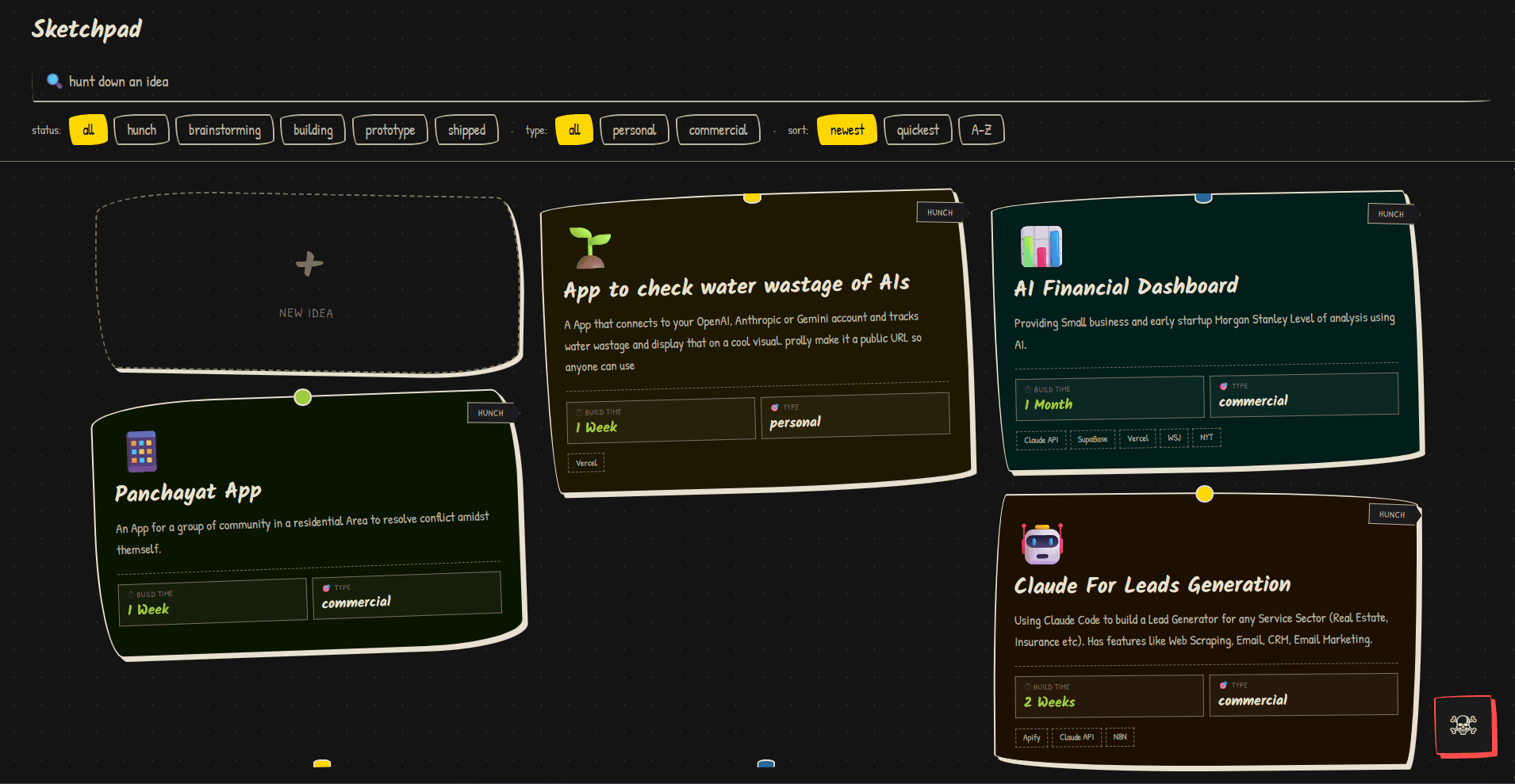This screenshot has height=784, width=1515.
Task: Open 'App to check water wastage of AIs' title
Action: pyautogui.click(x=737, y=288)
